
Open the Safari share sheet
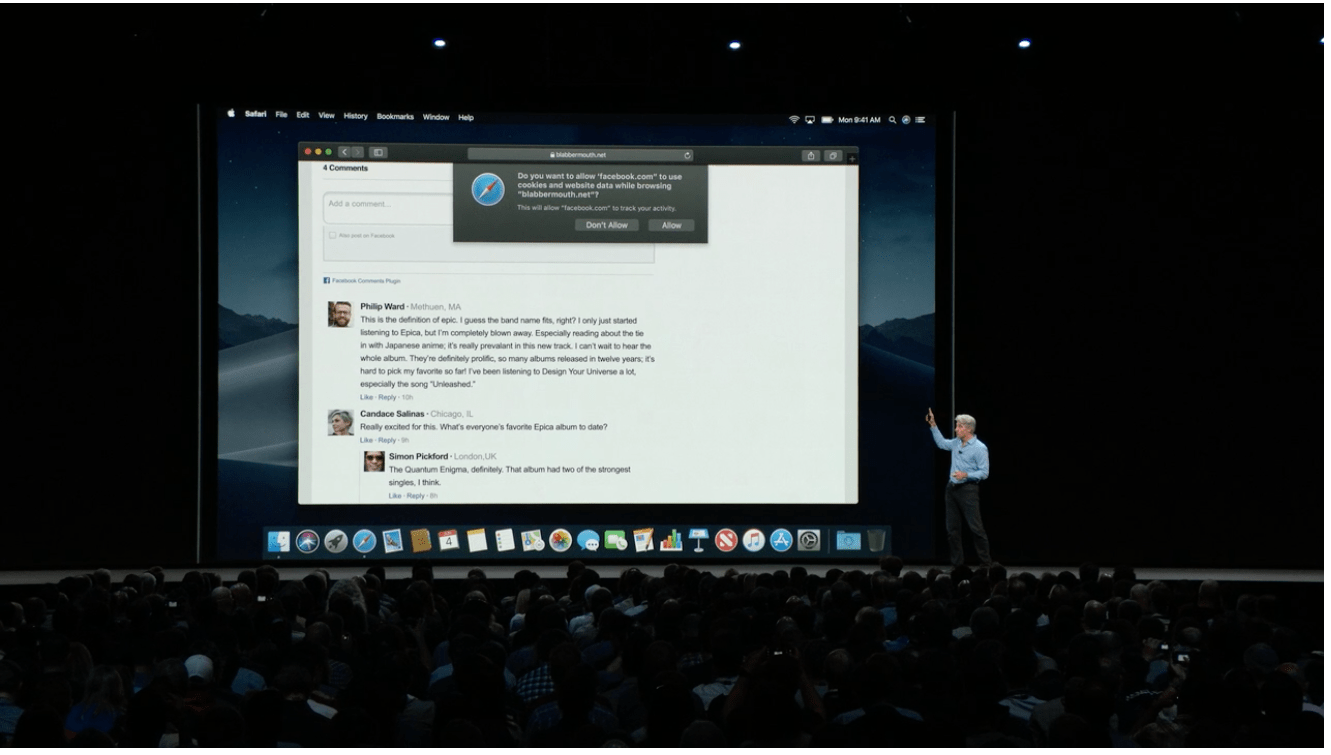pos(811,153)
